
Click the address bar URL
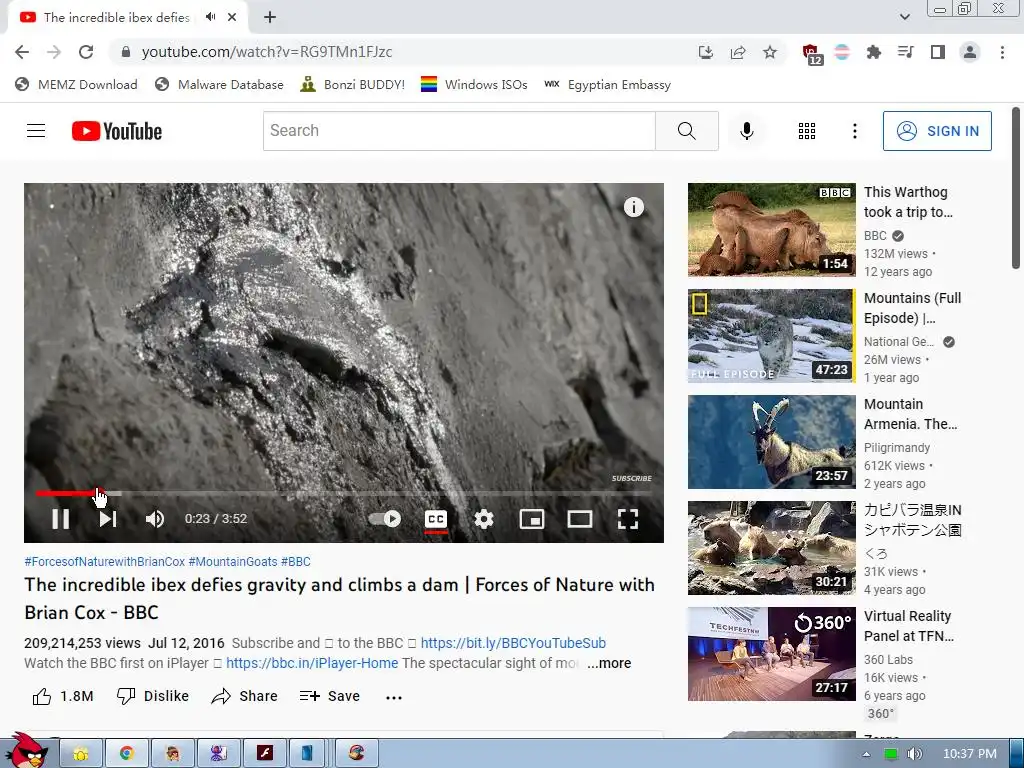pos(266,52)
